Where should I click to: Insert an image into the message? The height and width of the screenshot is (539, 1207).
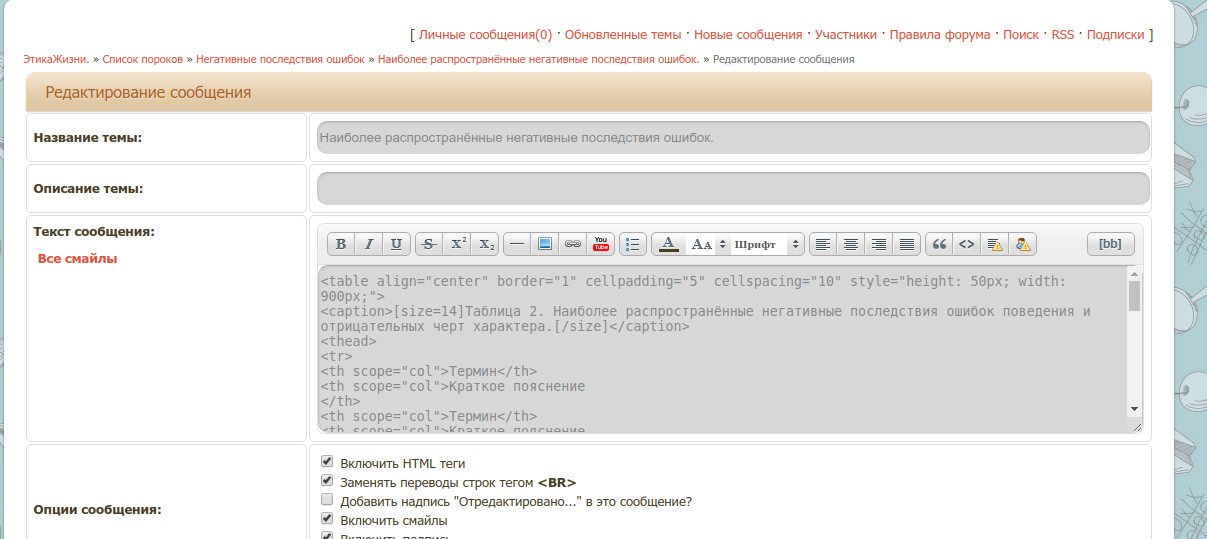(x=545, y=244)
